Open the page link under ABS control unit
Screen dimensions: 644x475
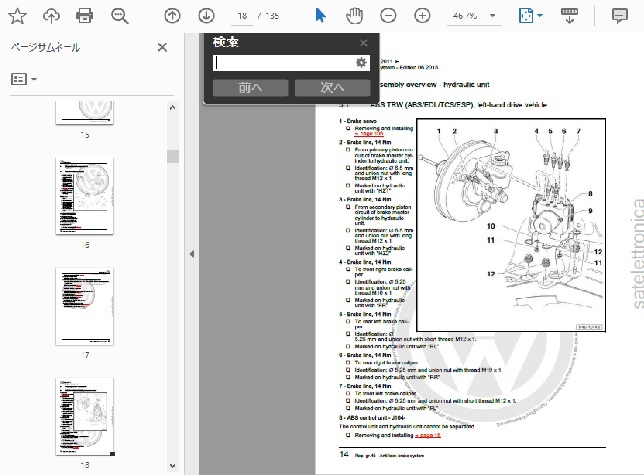(428, 435)
